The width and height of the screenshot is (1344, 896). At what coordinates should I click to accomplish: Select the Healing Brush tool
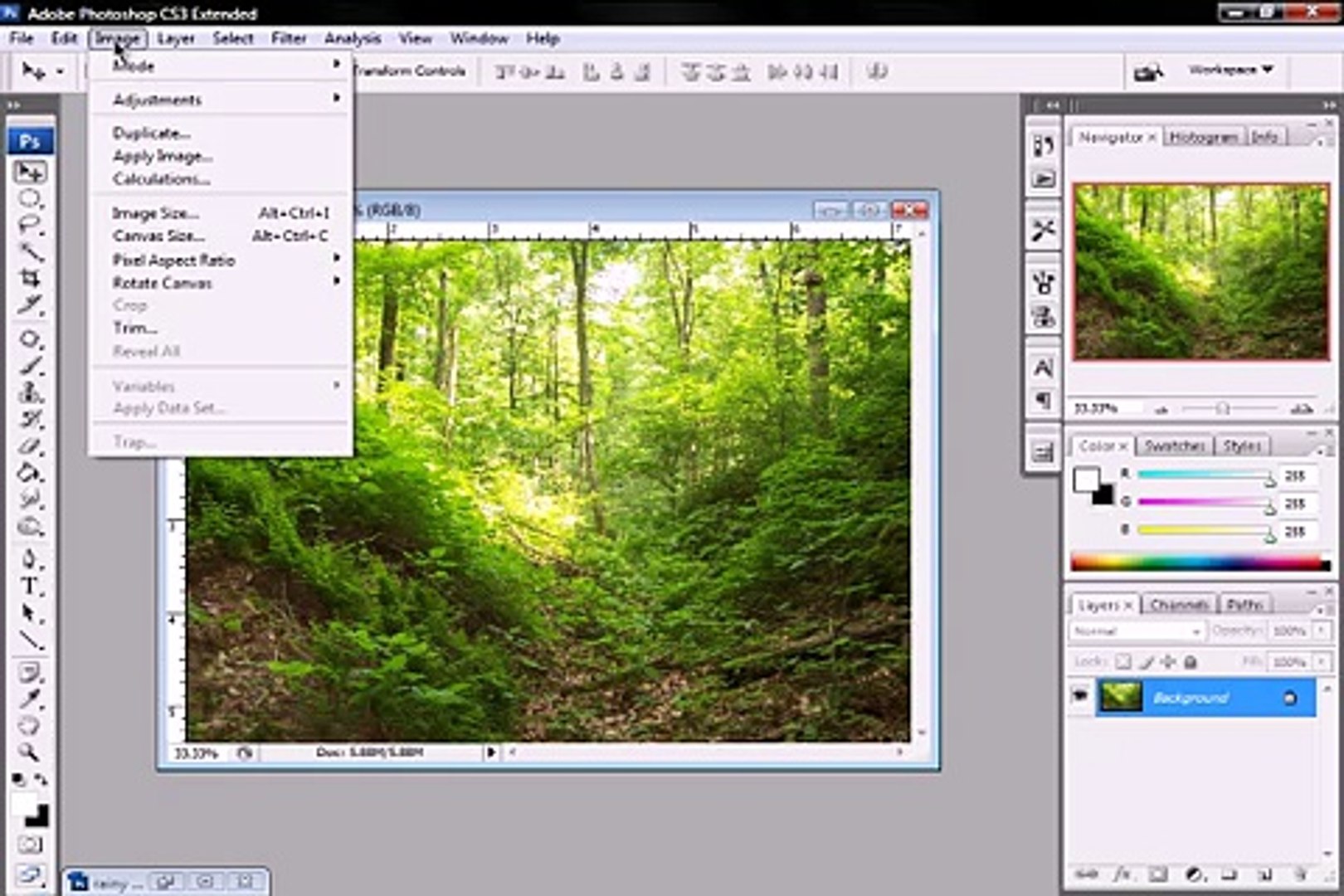click(30, 339)
